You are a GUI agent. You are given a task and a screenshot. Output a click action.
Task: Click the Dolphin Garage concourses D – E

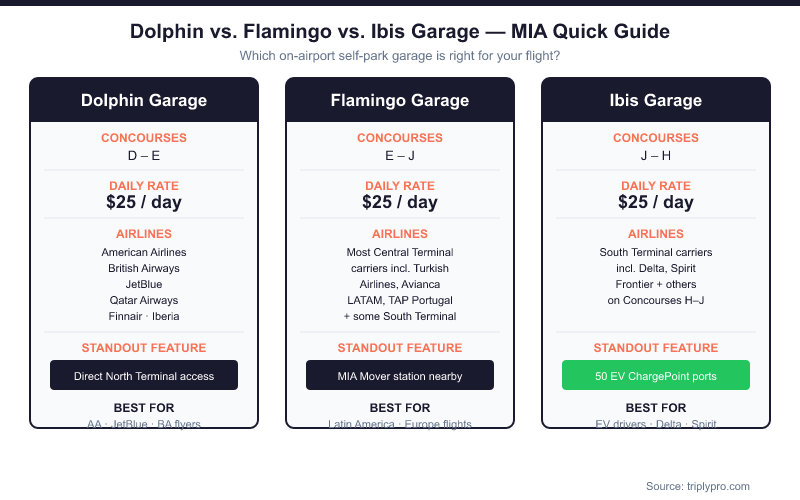point(144,156)
